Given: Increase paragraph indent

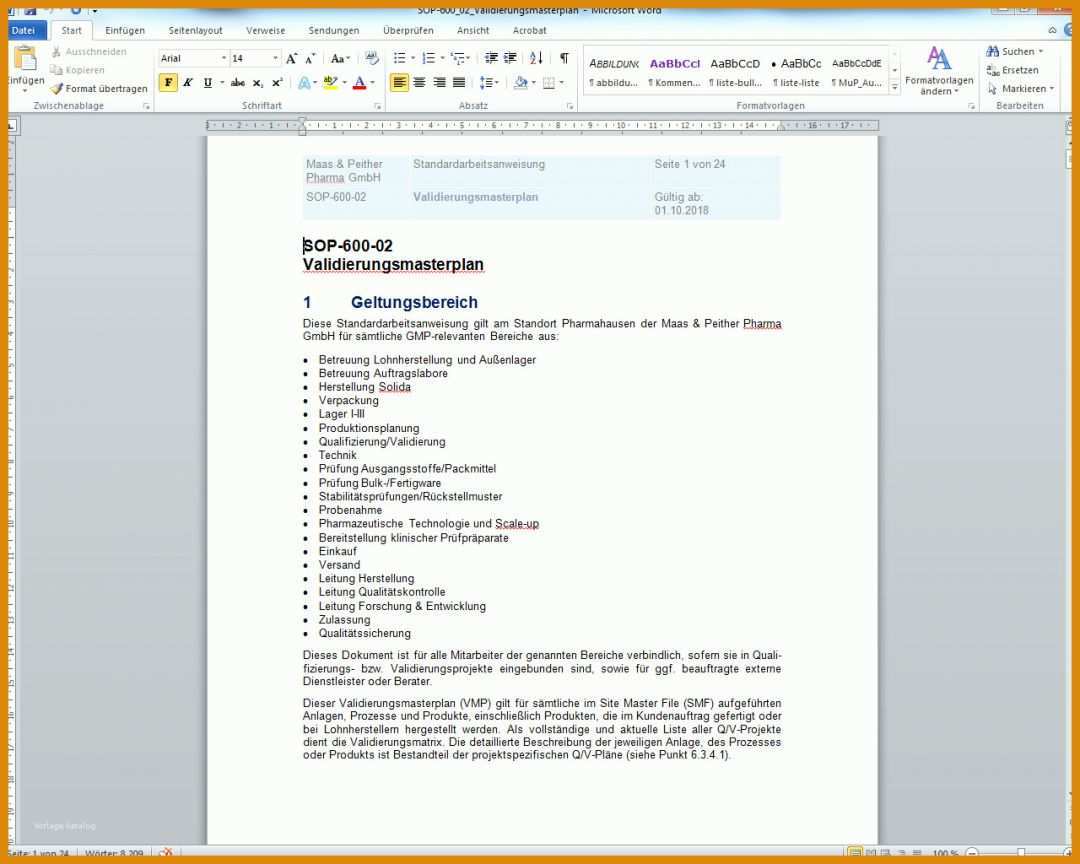Looking at the screenshot, I should pos(510,58).
